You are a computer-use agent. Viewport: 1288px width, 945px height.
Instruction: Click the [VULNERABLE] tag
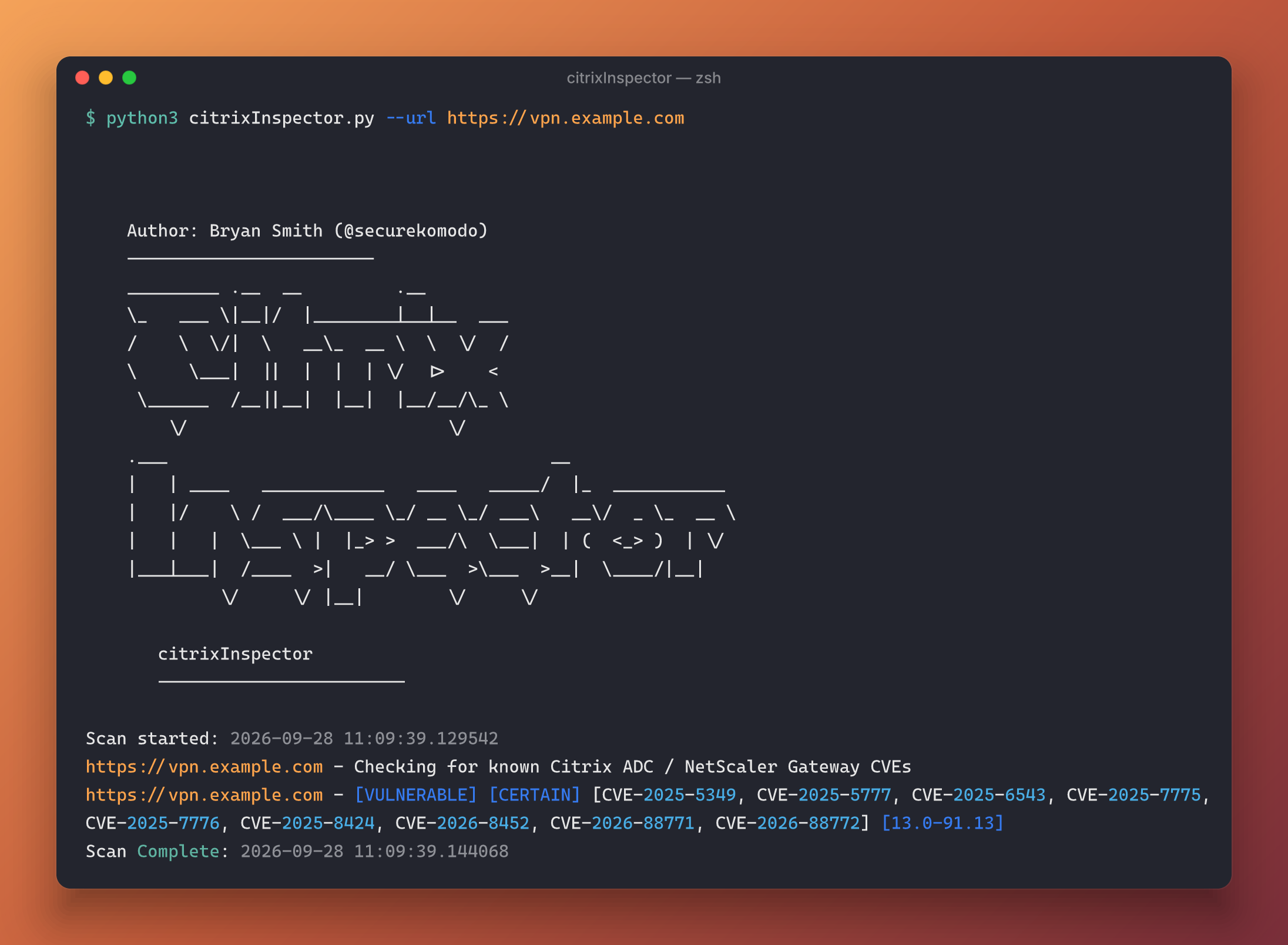pos(416,795)
